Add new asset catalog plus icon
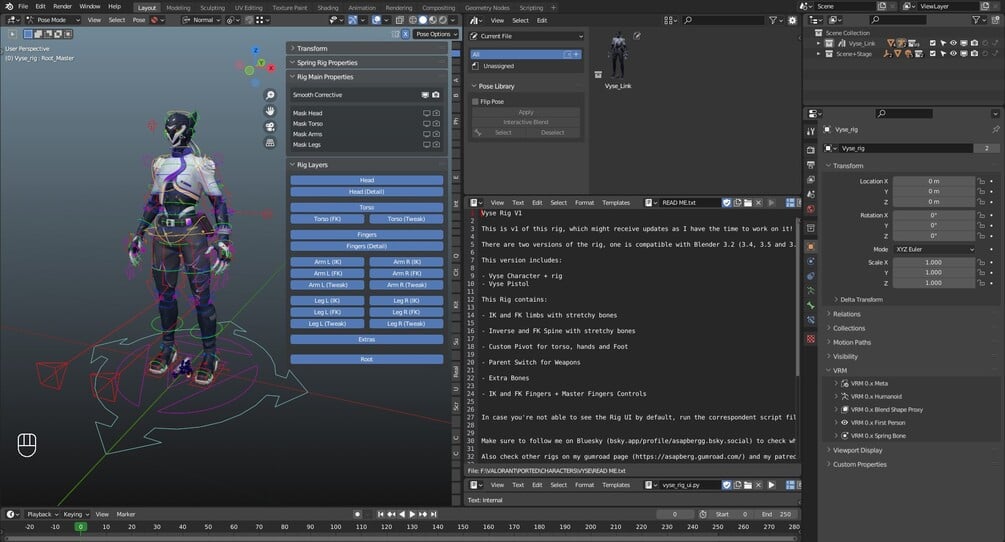Screen dimensions: 1005x542 [x=576, y=54]
